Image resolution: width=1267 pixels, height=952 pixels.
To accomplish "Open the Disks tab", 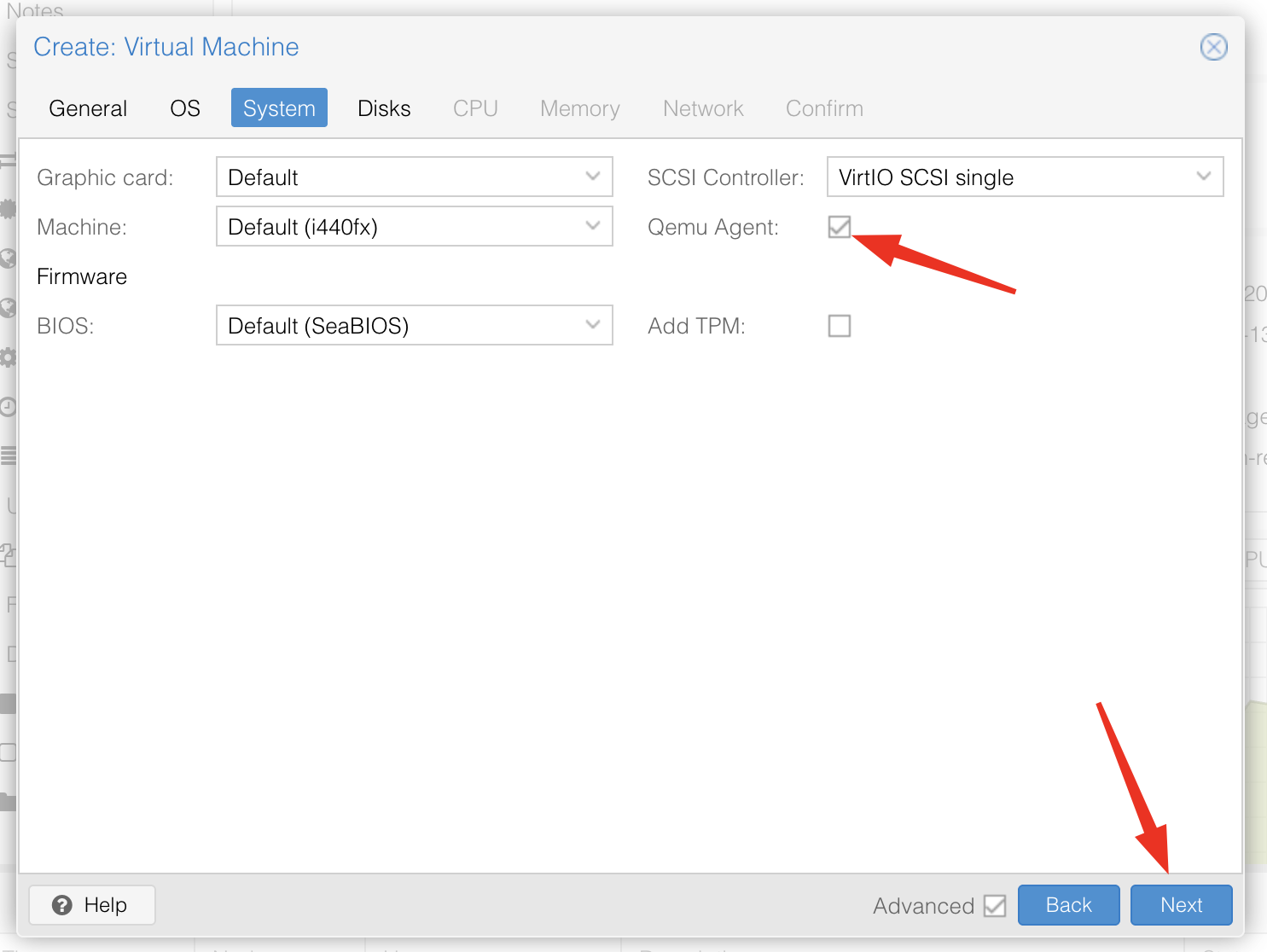I will pos(384,108).
